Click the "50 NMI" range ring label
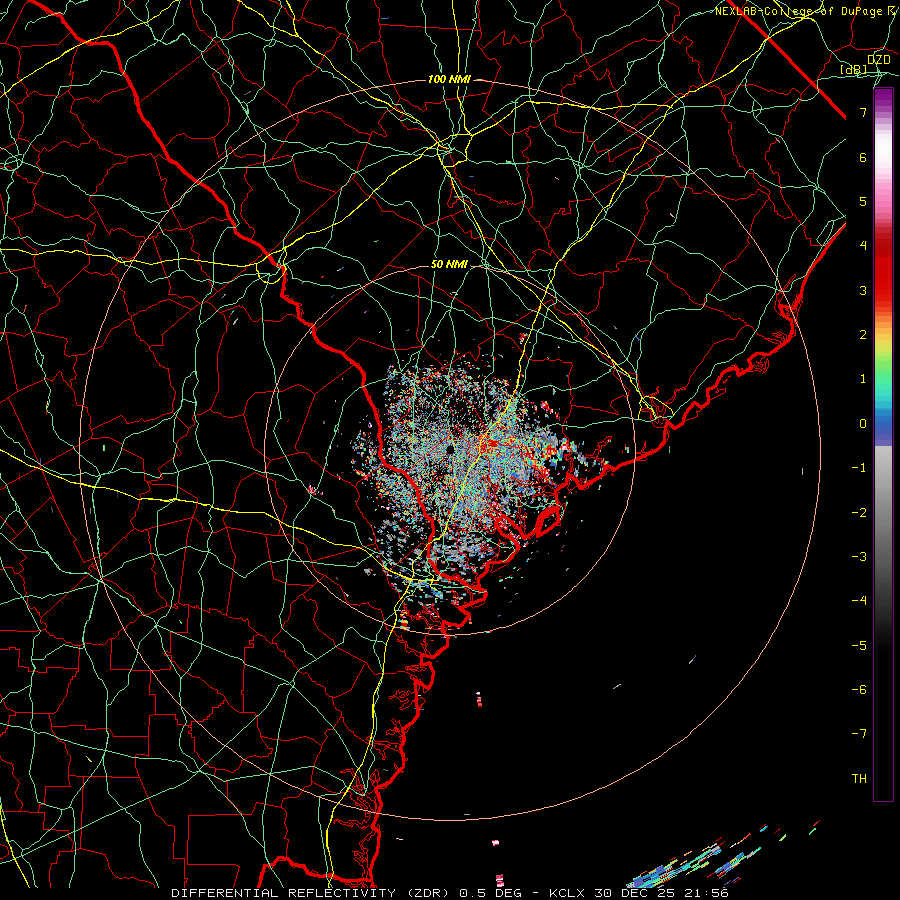The width and height of the screenshot is (900, 900). (449, 265)
